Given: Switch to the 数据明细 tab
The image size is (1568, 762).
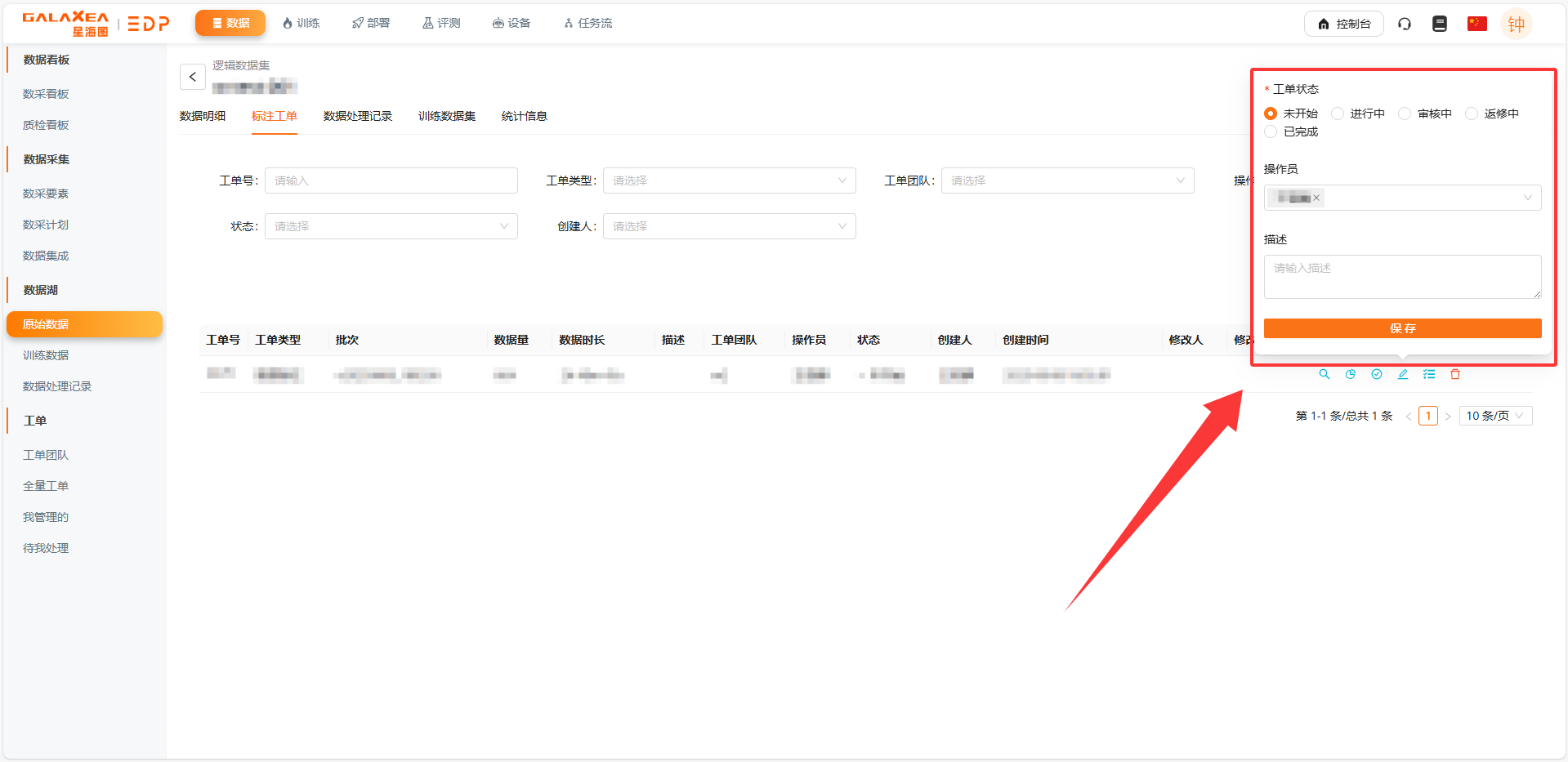Looking at the screenshot, I should coord(203,116).
